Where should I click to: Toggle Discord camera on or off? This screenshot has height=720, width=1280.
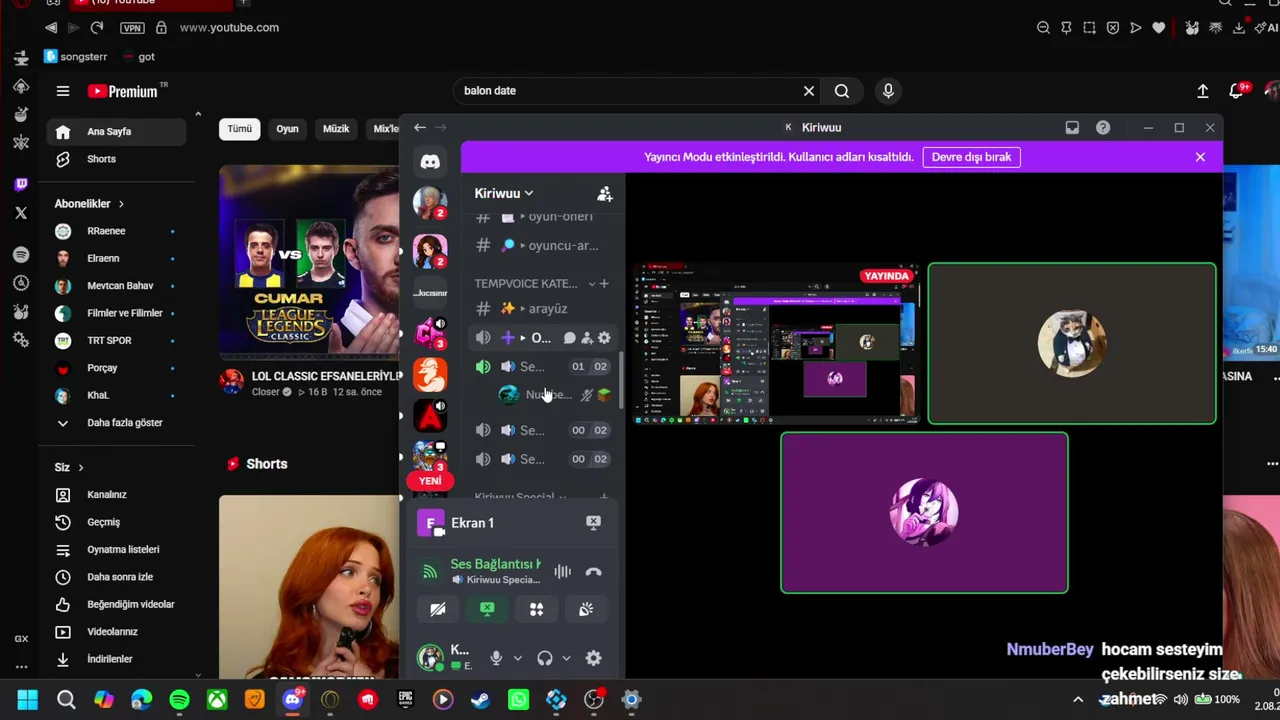[437, 609]
